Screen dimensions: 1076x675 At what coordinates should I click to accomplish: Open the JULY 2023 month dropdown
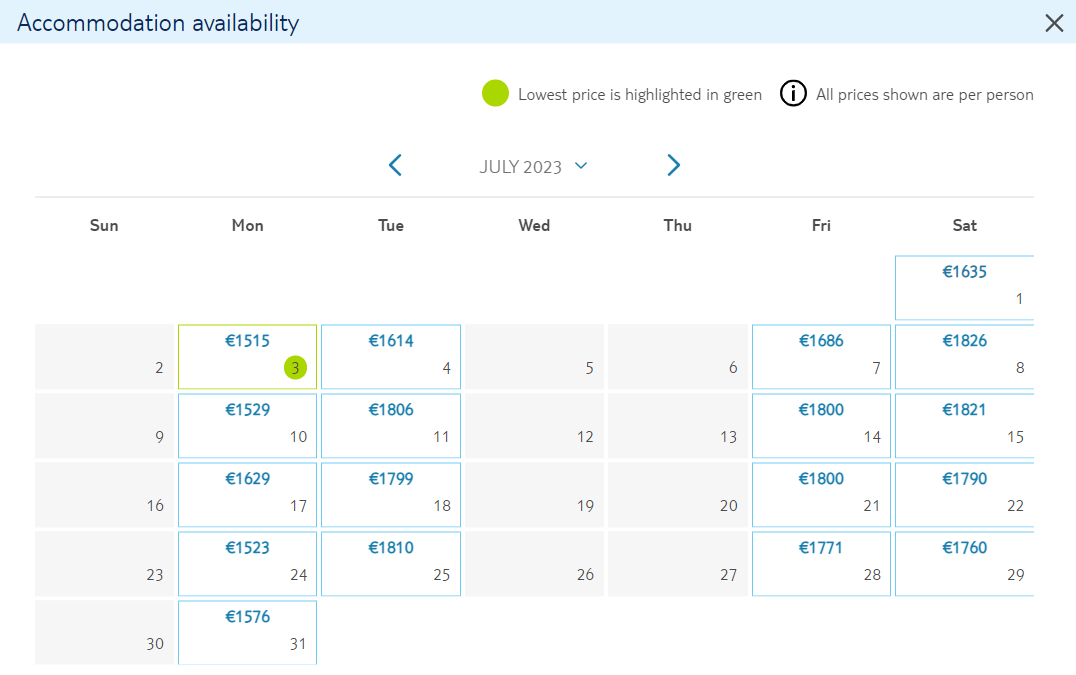[x=533, y=167]
